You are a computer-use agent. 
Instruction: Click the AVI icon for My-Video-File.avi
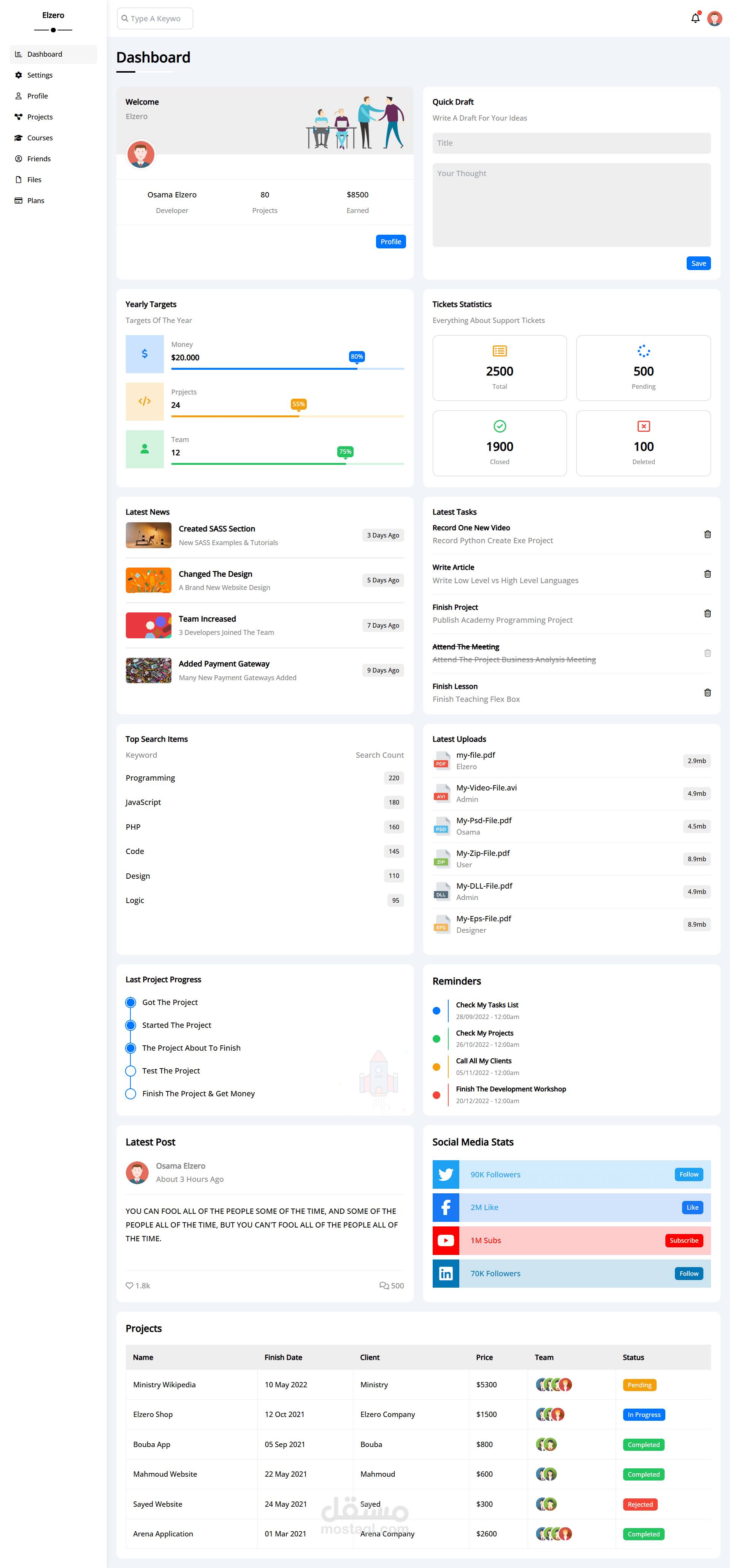point(441,794)
